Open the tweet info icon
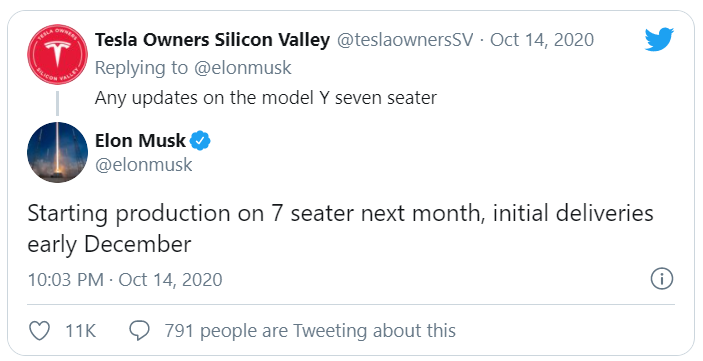703x361 pixels. (x=662, y=278)
